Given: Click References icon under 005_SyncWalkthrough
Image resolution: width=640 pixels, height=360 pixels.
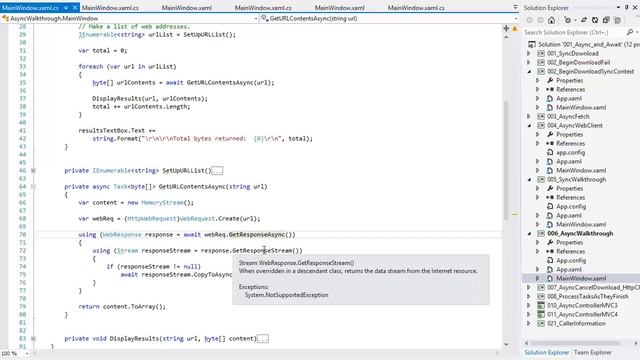Looking at the screenshot, I should (550, 198).
